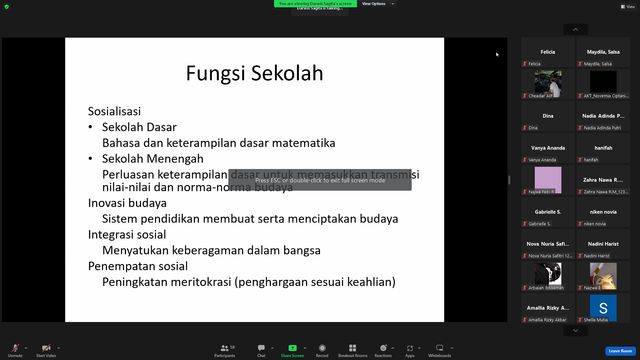The height and width of the screenshot is (360, 640).
Task: Select Gabrielle S. participant tile
Action: click(548, 212)
